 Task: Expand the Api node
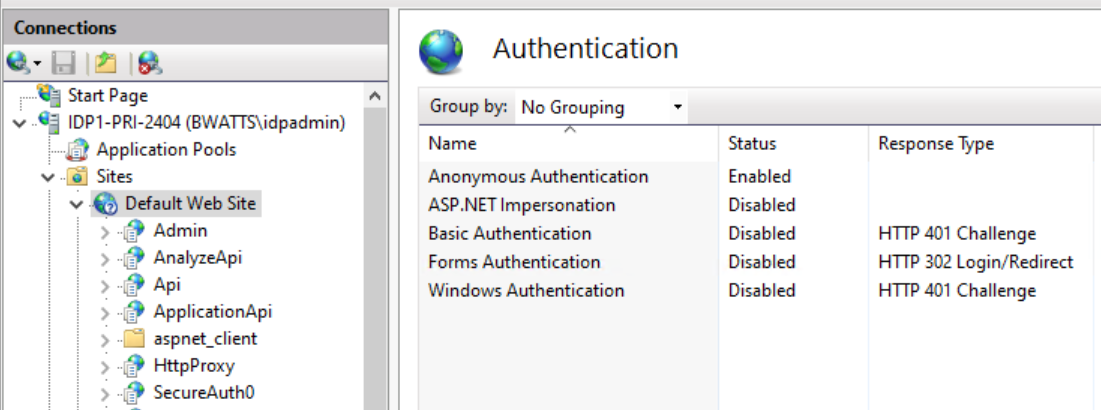[x=105, y=286]
